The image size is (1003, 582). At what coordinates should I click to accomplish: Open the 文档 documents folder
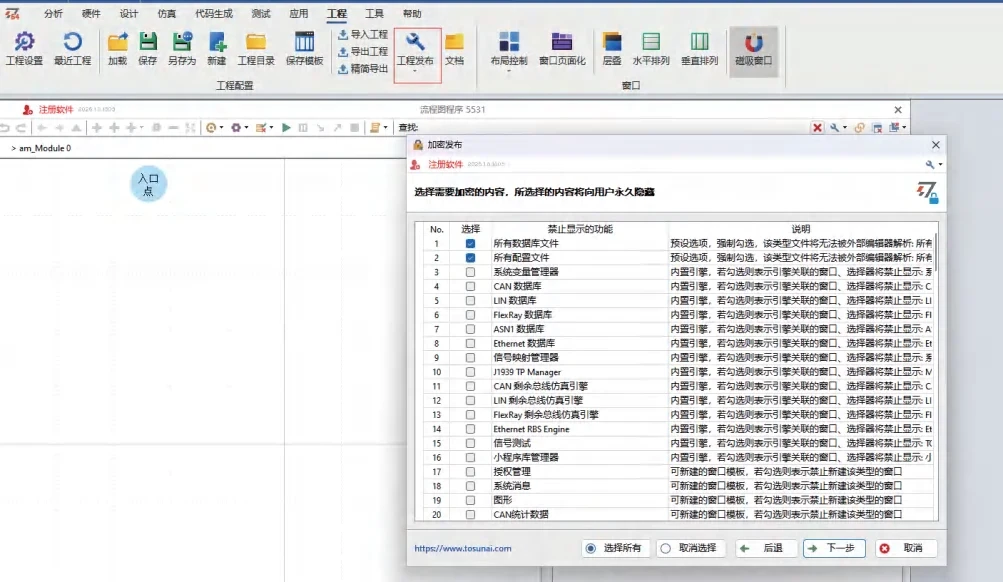[455, 49]
